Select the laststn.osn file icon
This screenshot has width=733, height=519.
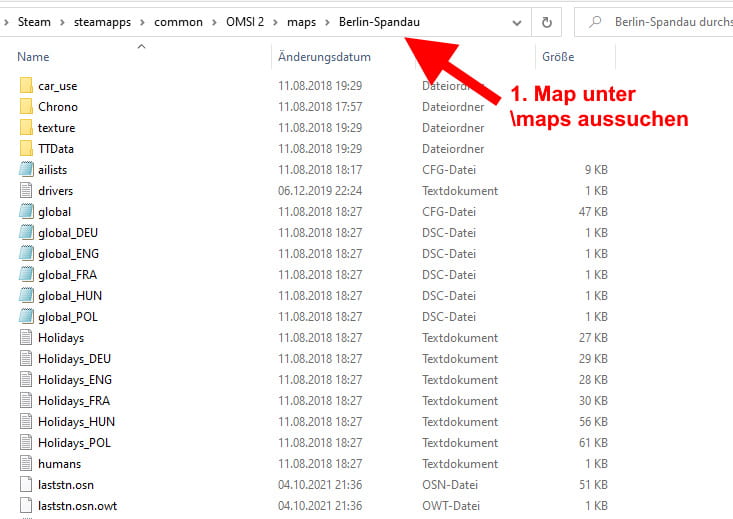pos(26,485)
